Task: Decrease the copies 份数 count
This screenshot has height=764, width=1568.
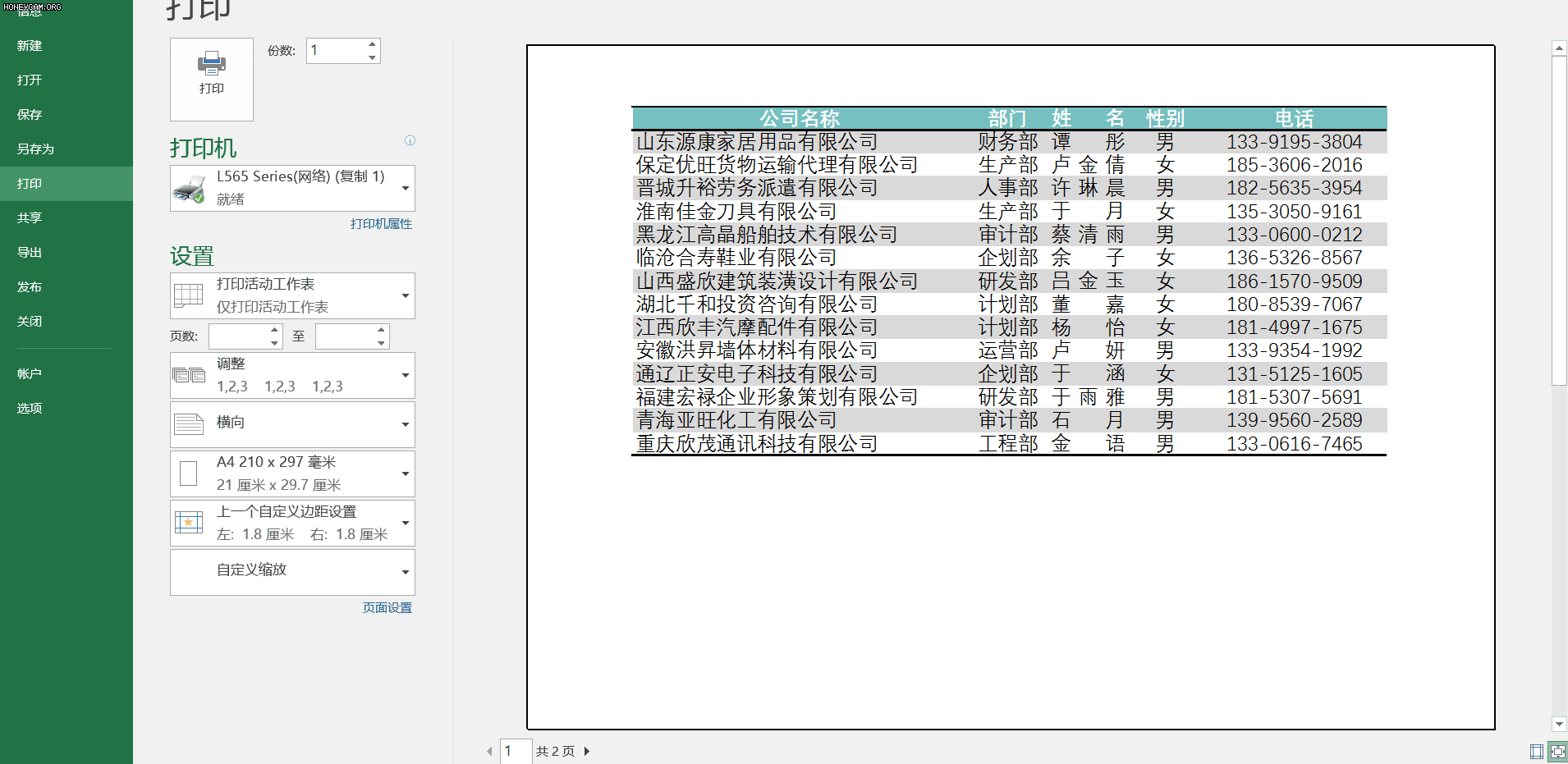Action: pos(372,57)
